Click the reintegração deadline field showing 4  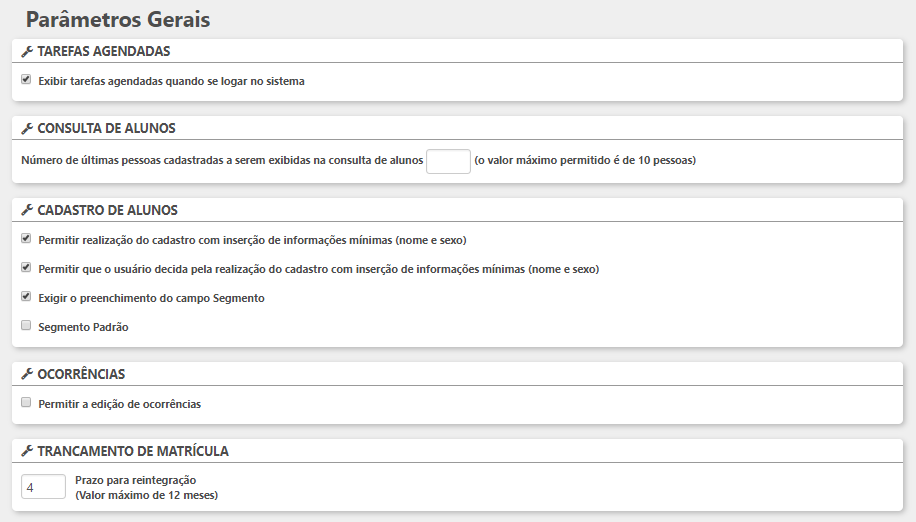point(43,487)
